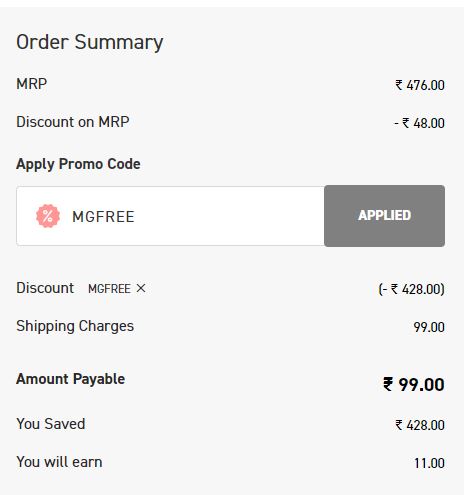Click the 11.00 earned points value
The height and width of the screenshot is (495, 464).
pyautogui.click(x=429, y=463)
